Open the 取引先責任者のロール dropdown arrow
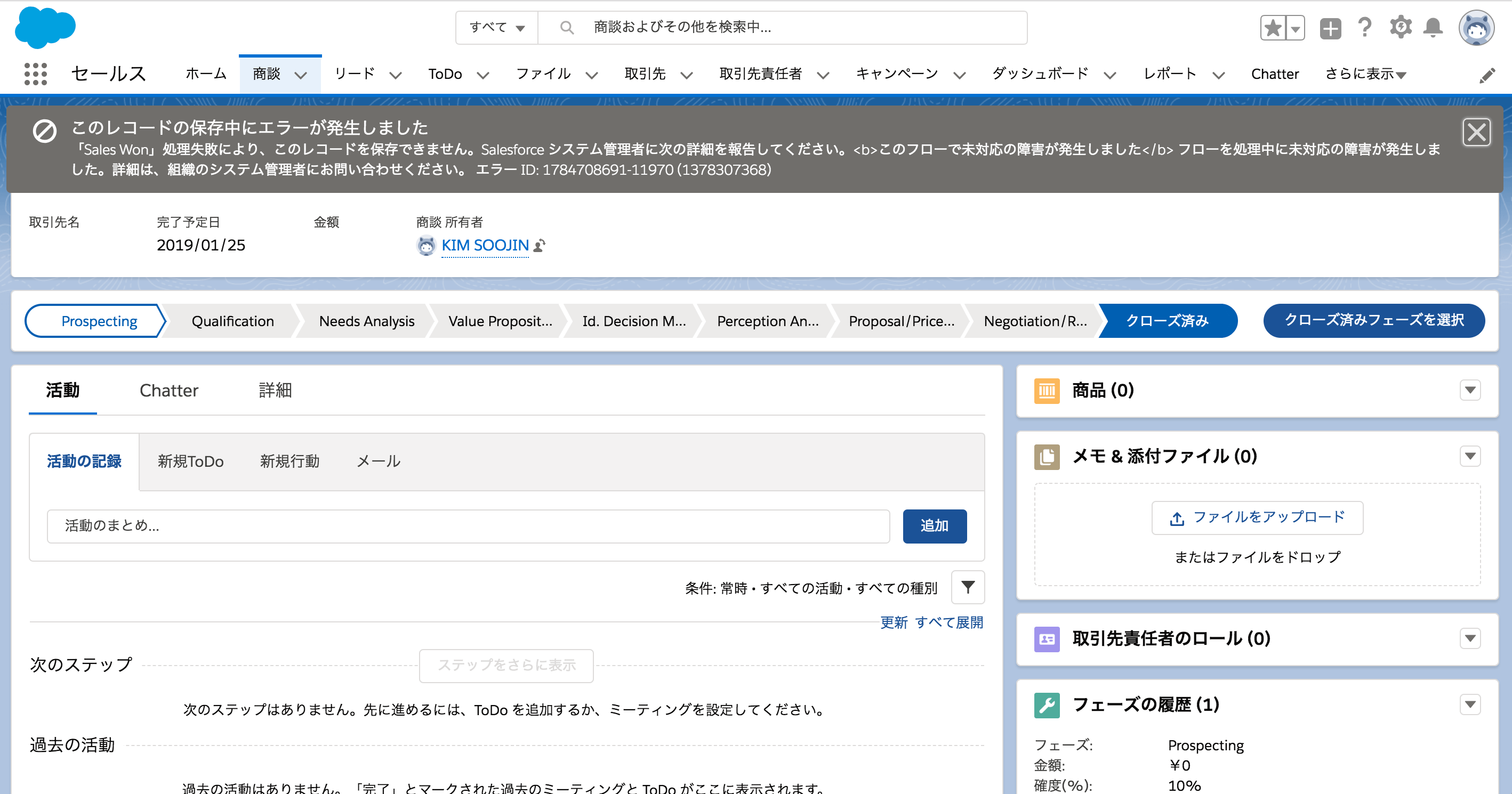This screenshot has width=1512, height=794. click(x=1470, y=638)
